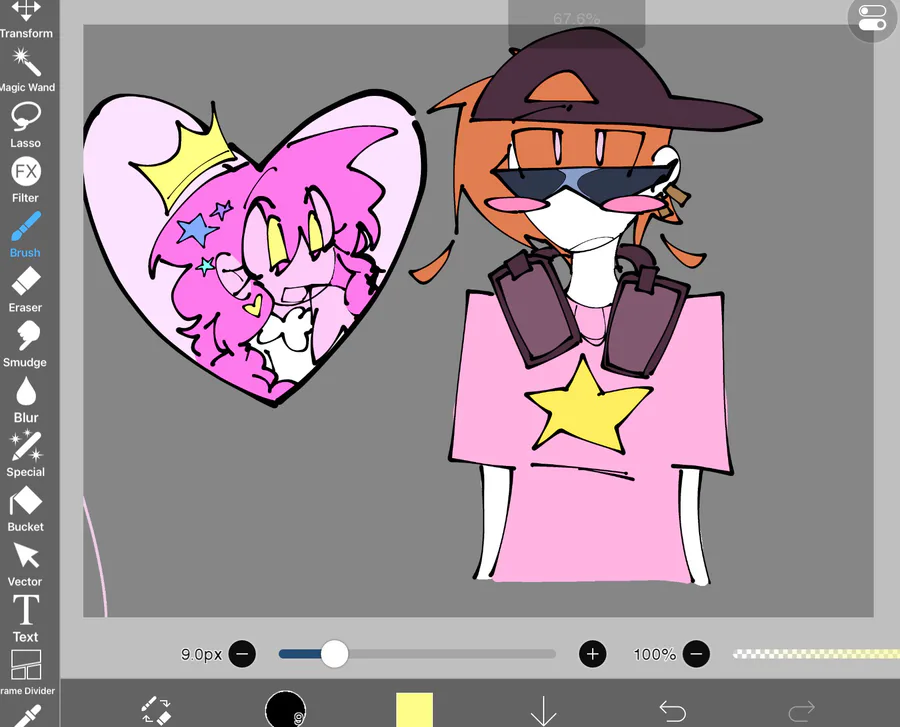The width and height of the screenshot is (900, 727).
Task: Select the Transform tool
Action: (26, 19)
